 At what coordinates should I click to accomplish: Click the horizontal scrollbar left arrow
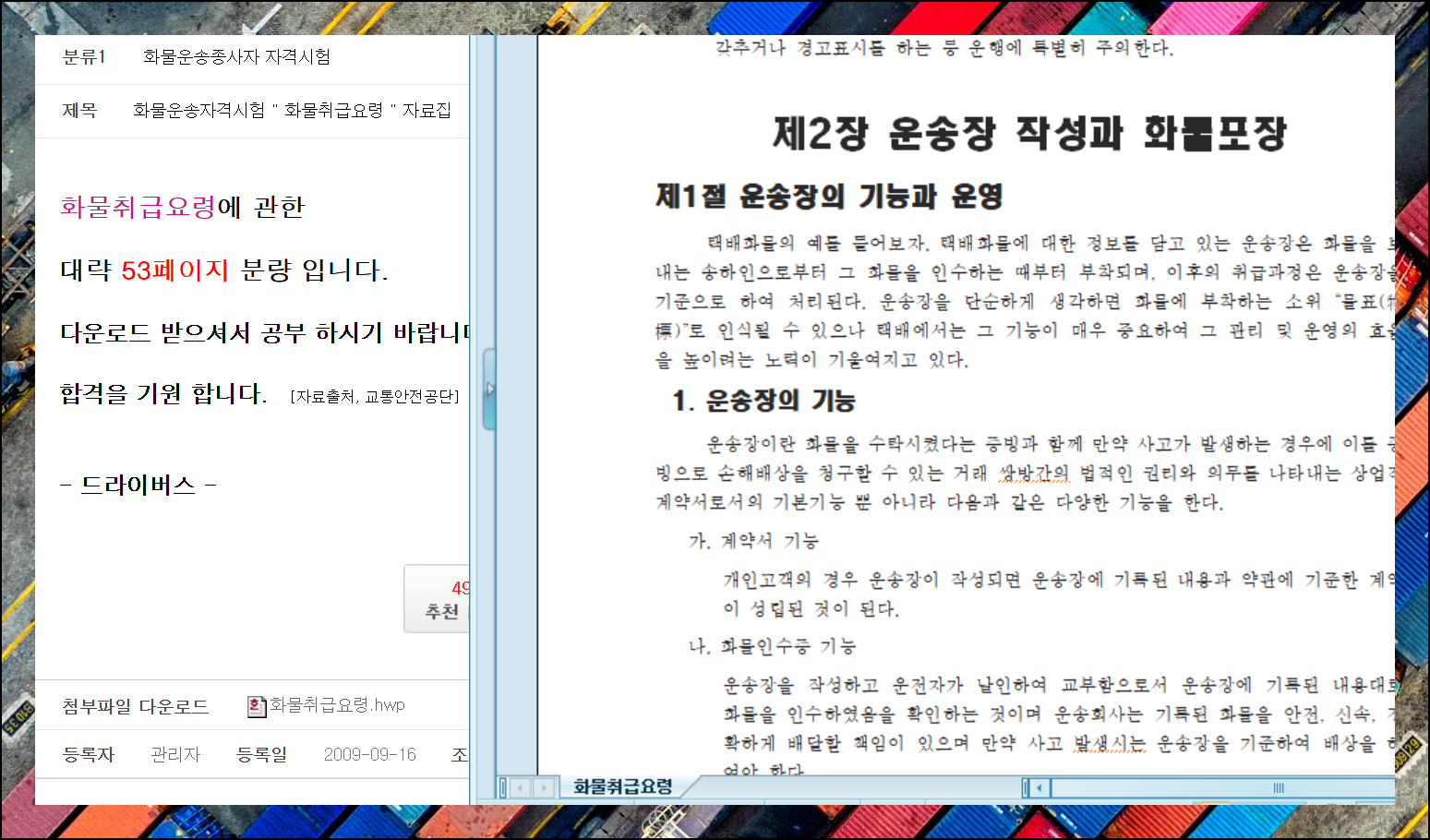click(x=1040, y=787)
